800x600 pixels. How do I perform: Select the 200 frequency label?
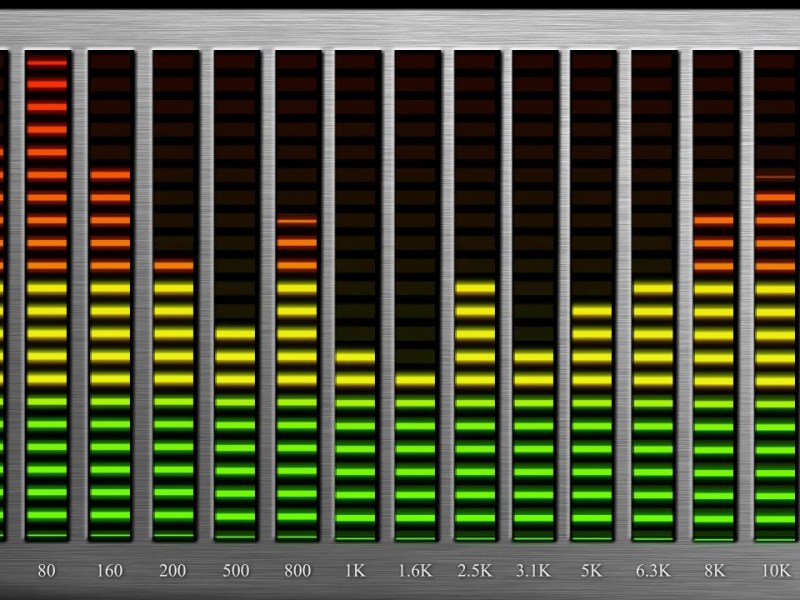(172, 571)
